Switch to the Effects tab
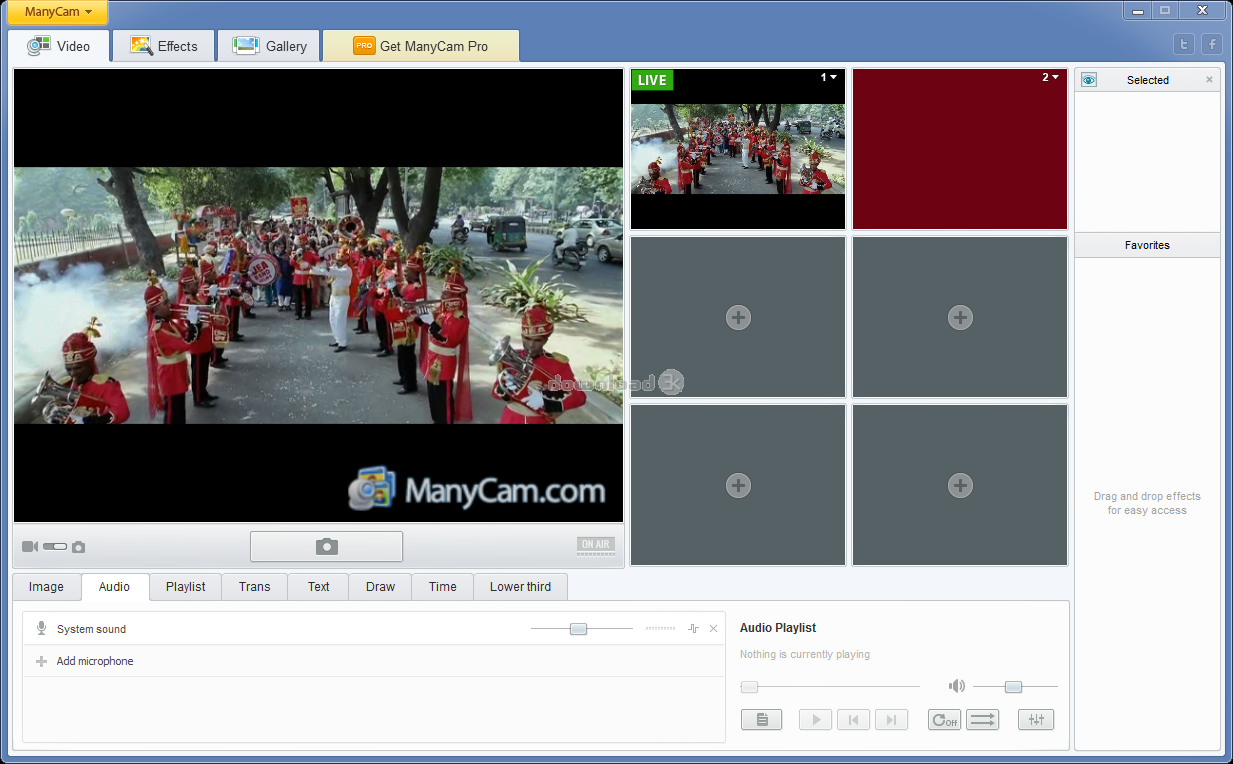This screenshot has height=764, width=1233. 164,46
